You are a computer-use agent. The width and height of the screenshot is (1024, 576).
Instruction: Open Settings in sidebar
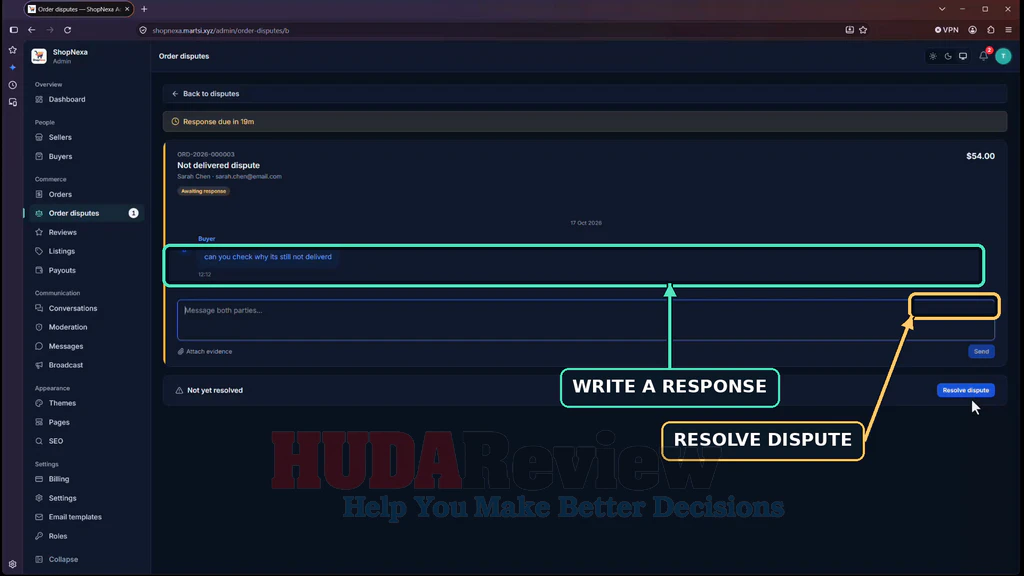point(63,498)
